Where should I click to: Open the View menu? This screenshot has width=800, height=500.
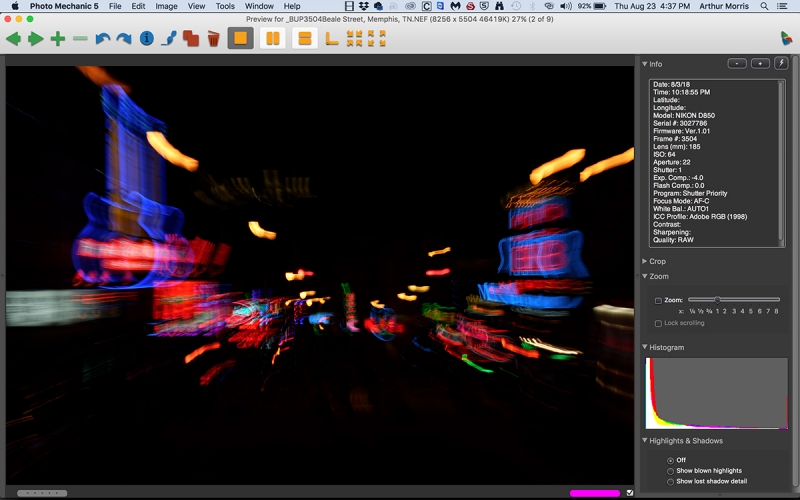coord(196,6)
